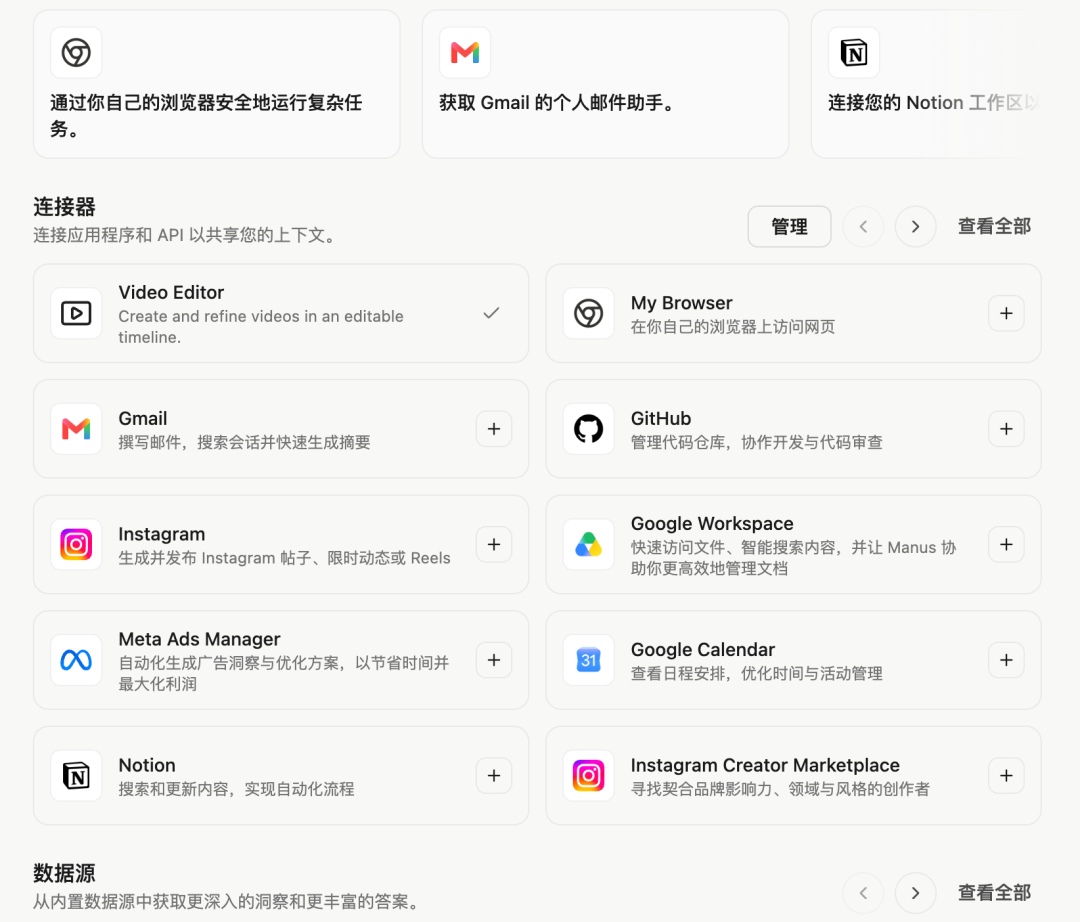Go to next 数据源 page chevron
Viewport: 1080px width, 922px height.
coord(915,893)
